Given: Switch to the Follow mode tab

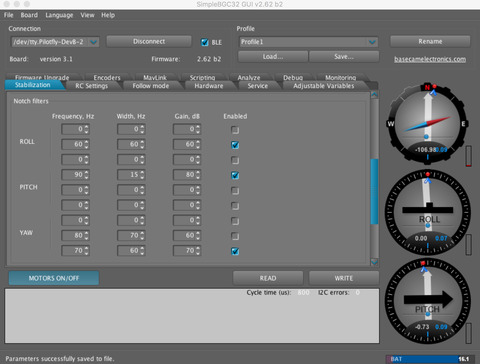Looking at the screenshot, I should point(151,86).
